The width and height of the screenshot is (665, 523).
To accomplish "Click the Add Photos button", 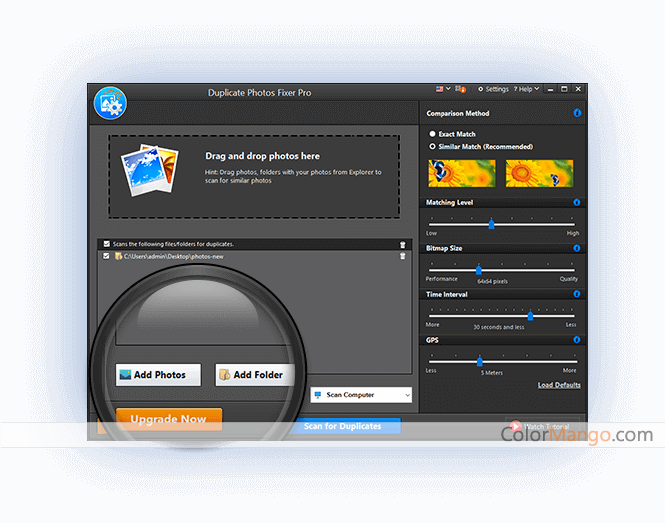I will pos(158,375).
